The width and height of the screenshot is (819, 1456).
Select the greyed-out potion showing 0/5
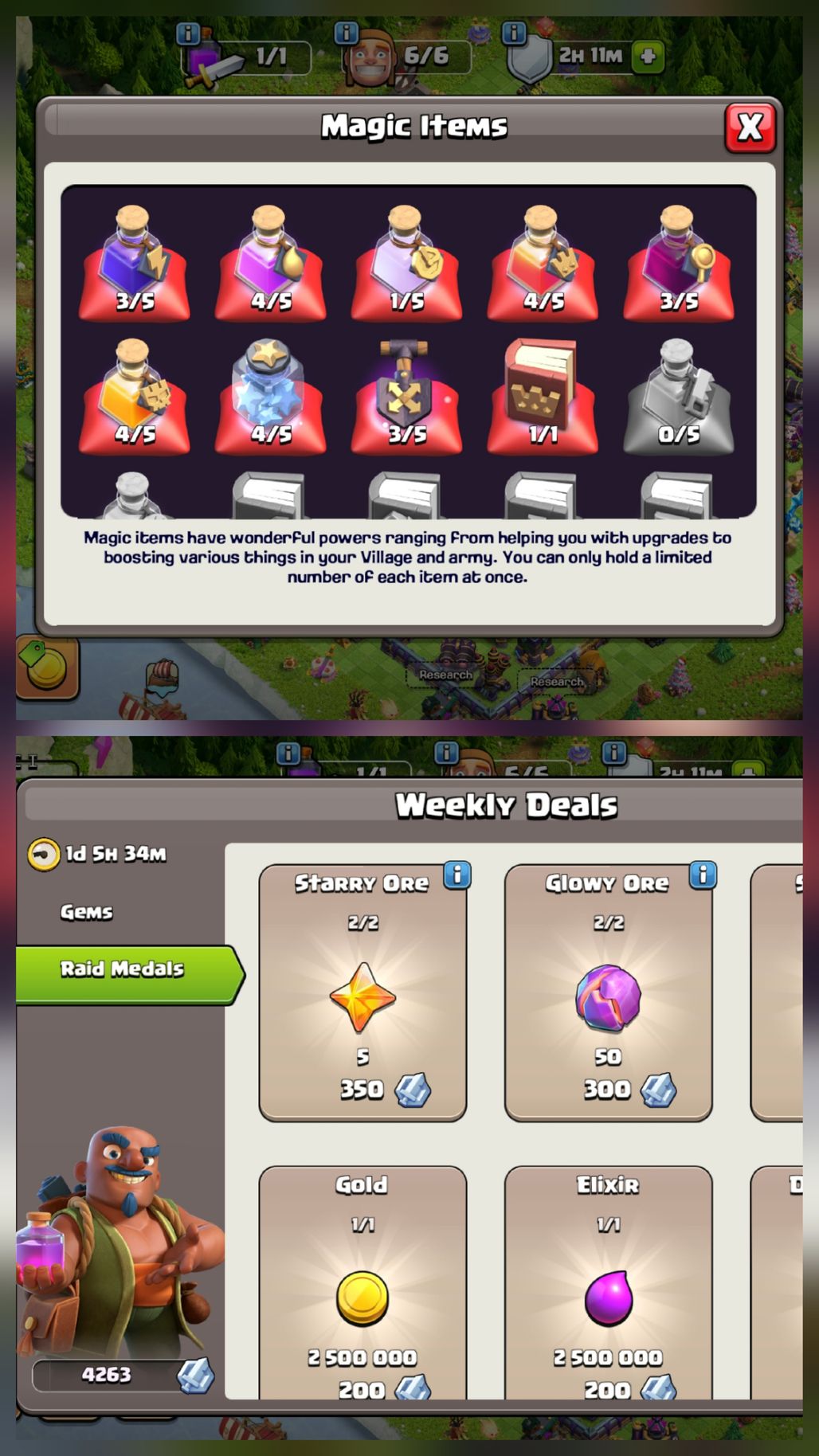[679, 395]
